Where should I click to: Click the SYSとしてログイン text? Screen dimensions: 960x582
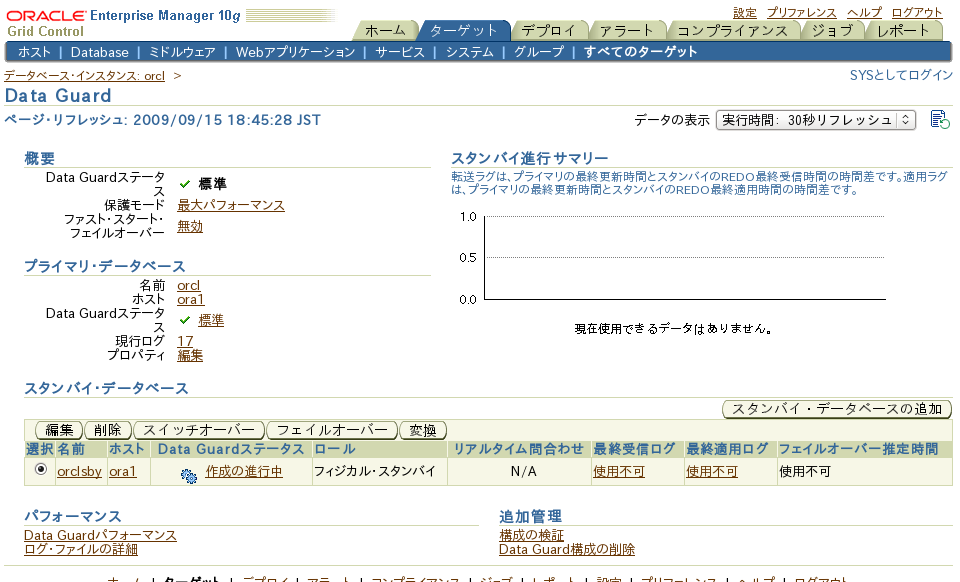pos(901,75)
